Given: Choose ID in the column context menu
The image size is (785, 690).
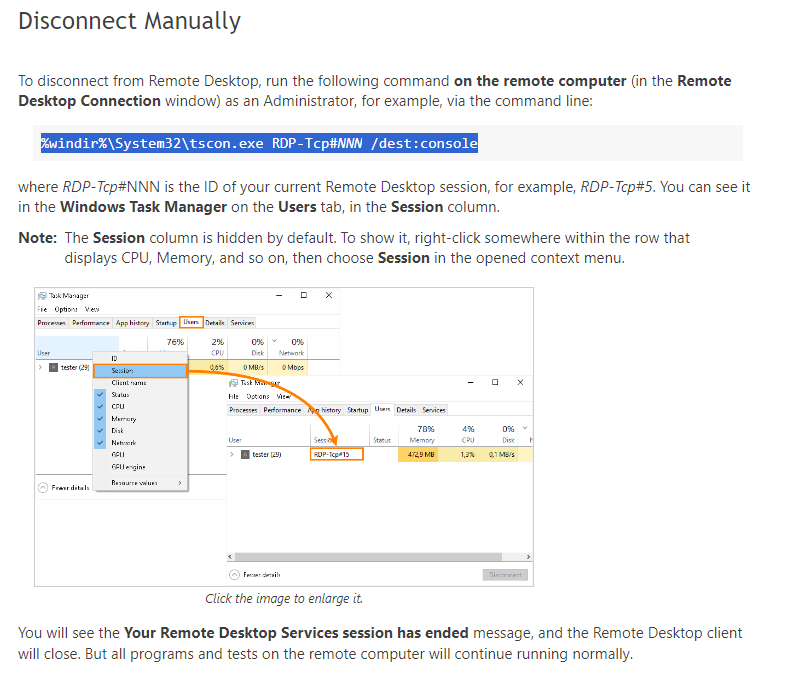Looking at the screenshot, I should (x=140, y=359).
